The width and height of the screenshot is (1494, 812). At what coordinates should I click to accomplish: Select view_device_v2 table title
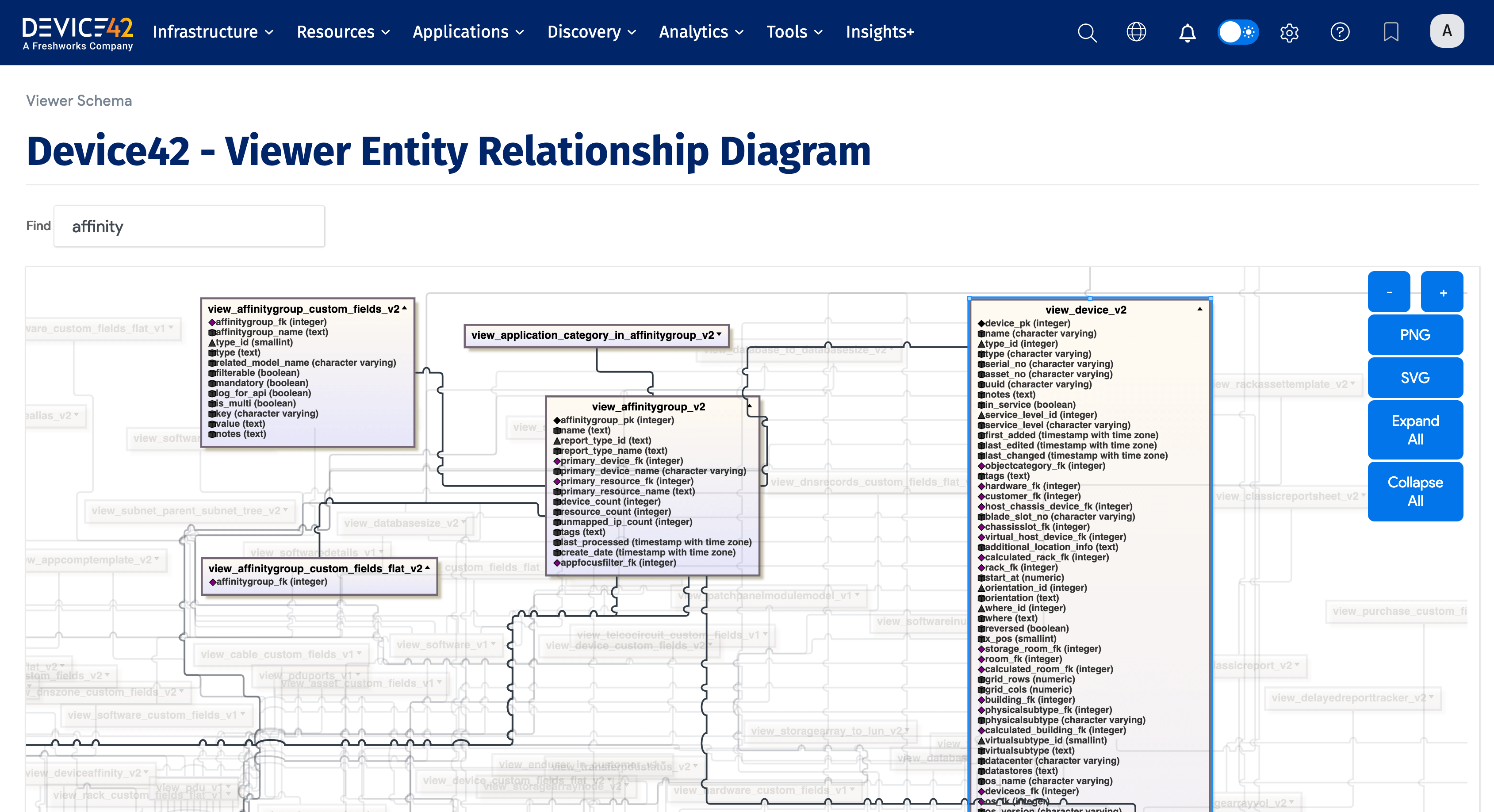pyautogui.click(x=1086, y=310)
